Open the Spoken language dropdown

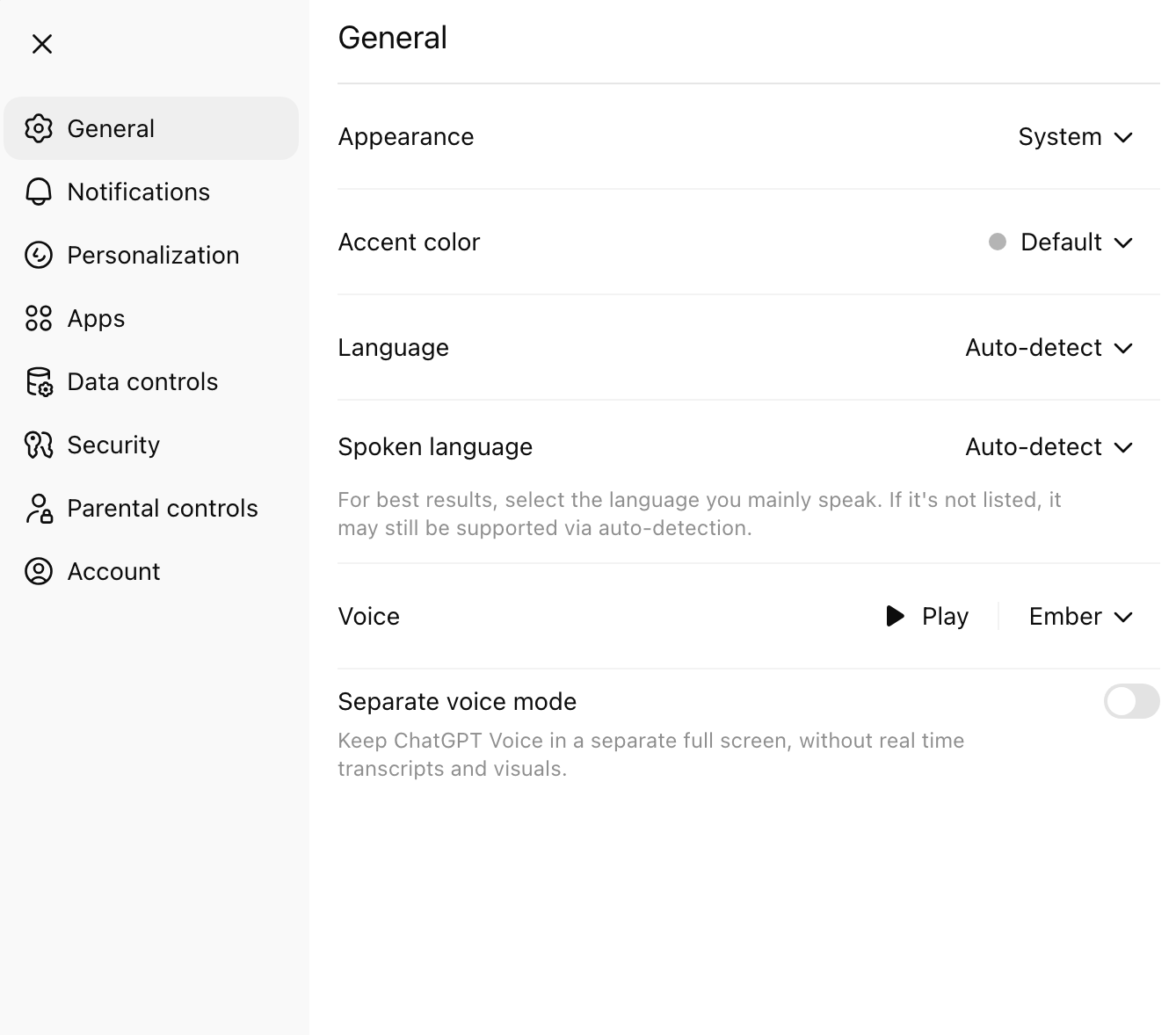click(x=1049, y=447)
